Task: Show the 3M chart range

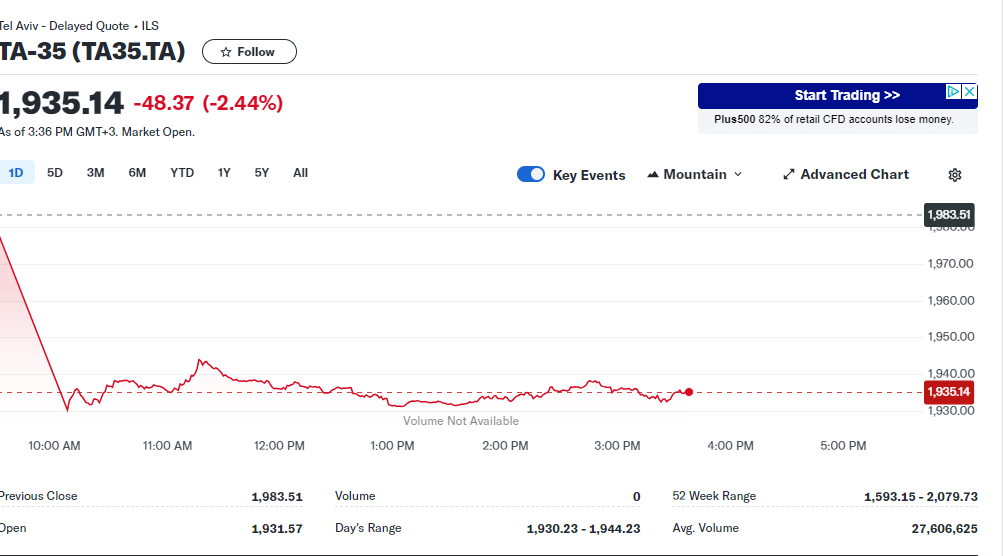Action: pyautogui.click(x=96, y=173)
